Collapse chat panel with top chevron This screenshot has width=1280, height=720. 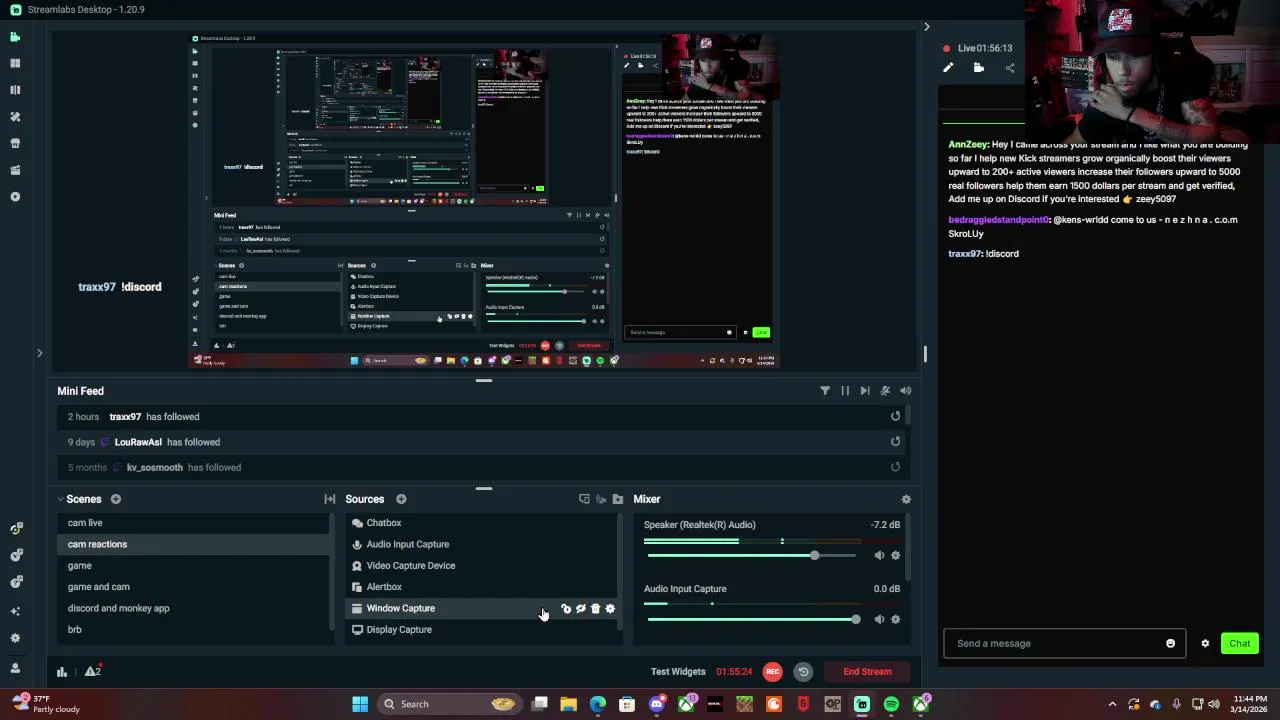926,27
